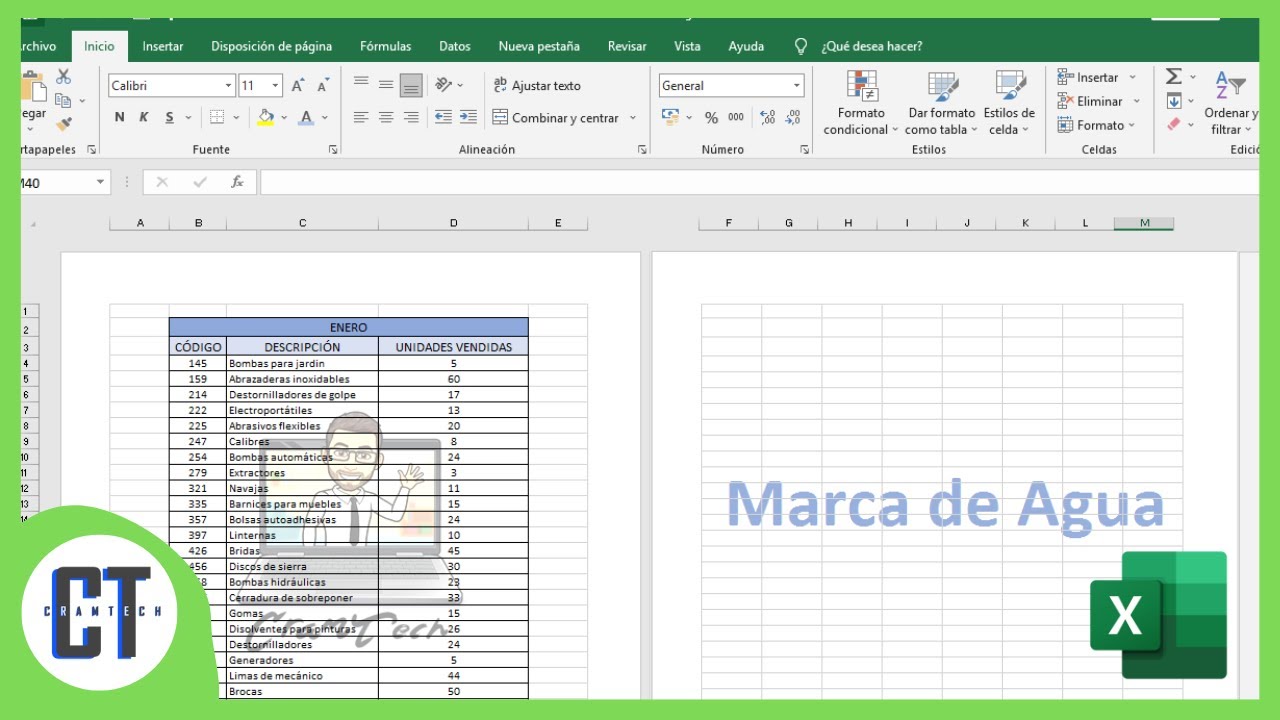The width and height of the screenshot is (1280, 720).
Task: Apply cell borders icon
Action: click(x=217, y=117)
